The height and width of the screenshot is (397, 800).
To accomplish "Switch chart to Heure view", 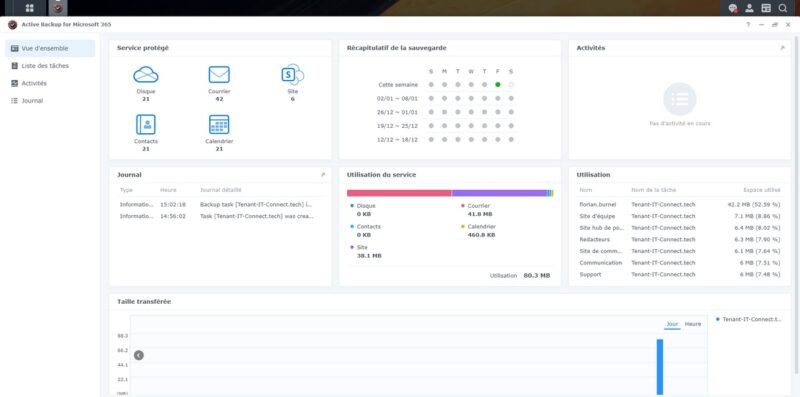I will (692, 324).
